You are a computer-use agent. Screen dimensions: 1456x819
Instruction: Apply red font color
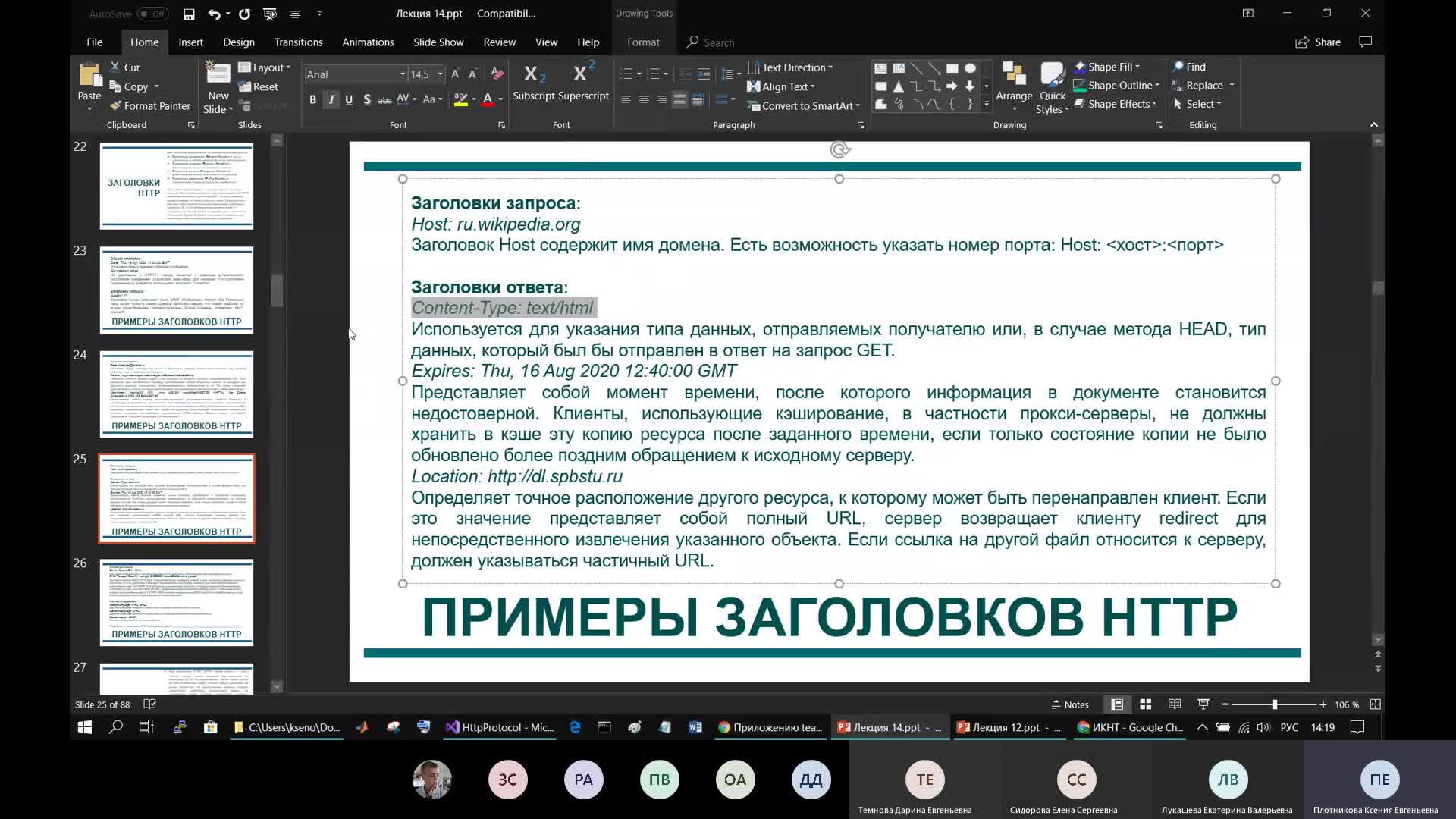pos(488,99)
